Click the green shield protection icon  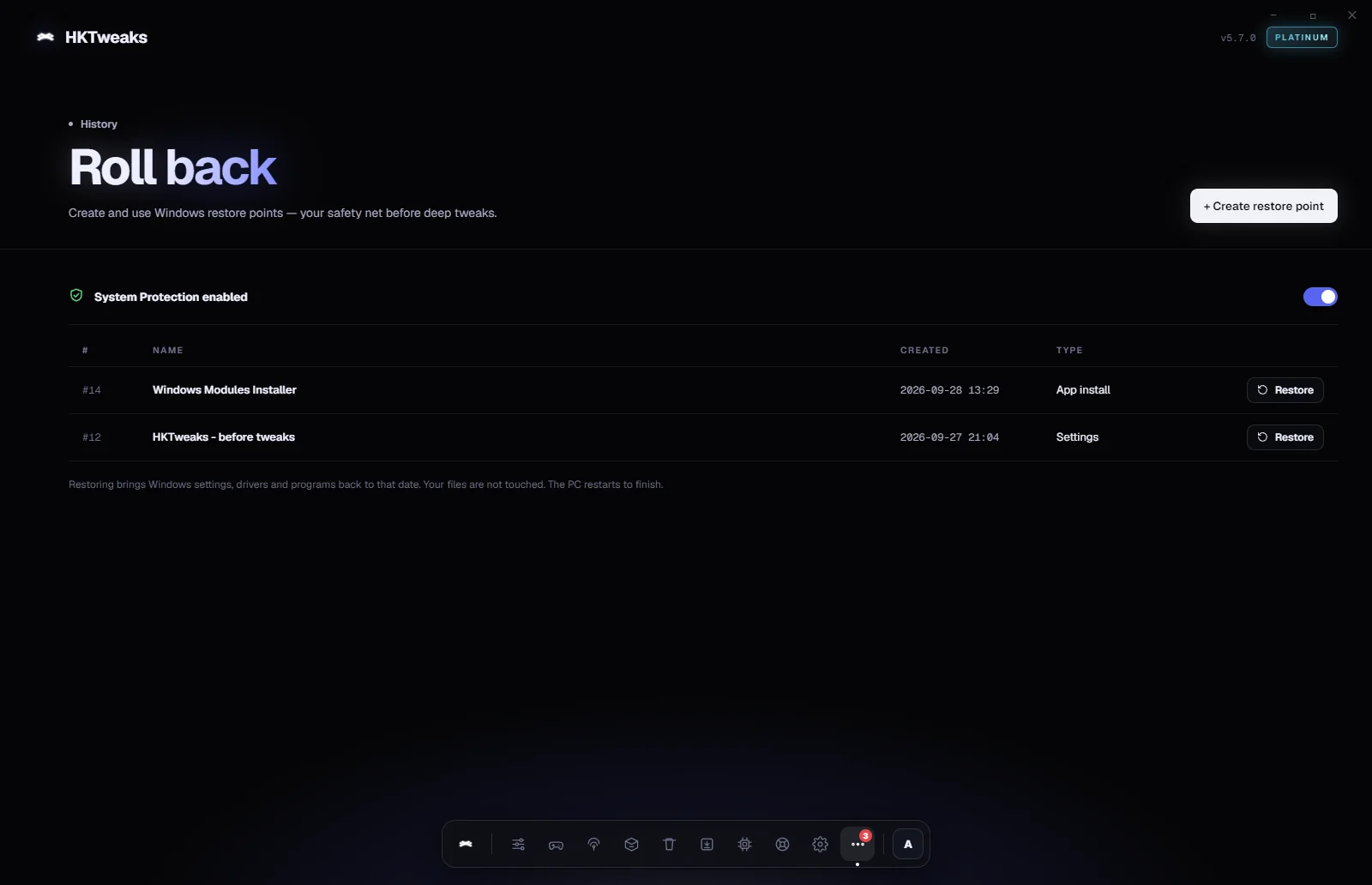pyautogui.click(x=76, y=296)
